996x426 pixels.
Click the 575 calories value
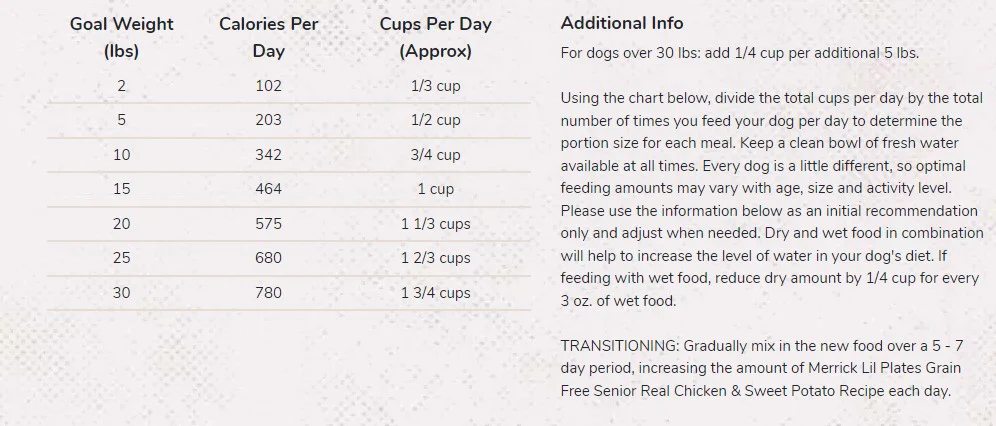pos(269,223)
